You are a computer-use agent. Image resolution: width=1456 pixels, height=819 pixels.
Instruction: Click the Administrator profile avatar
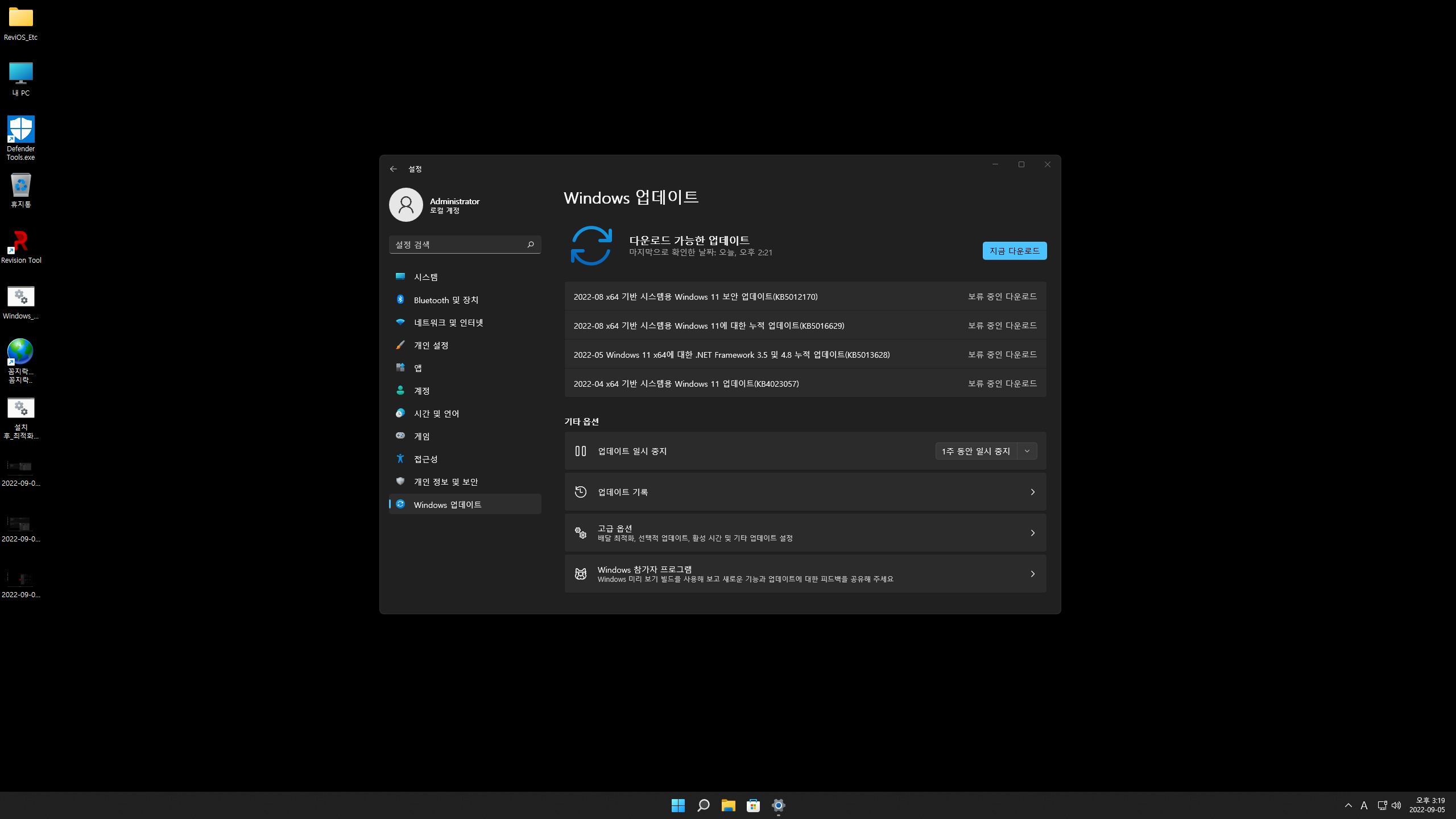[406, 205]
